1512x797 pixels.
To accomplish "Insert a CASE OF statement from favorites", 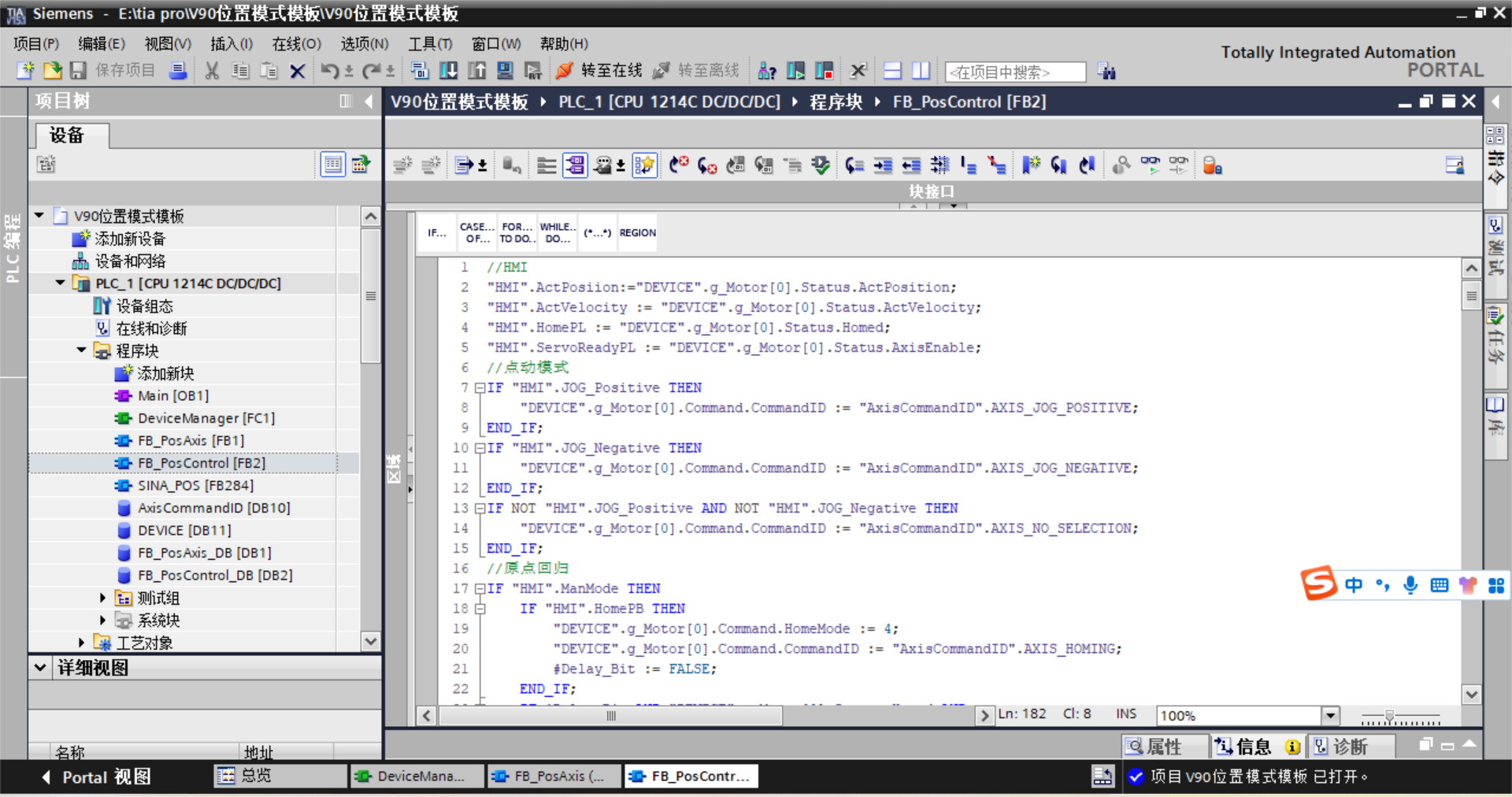I will point(477,233).
